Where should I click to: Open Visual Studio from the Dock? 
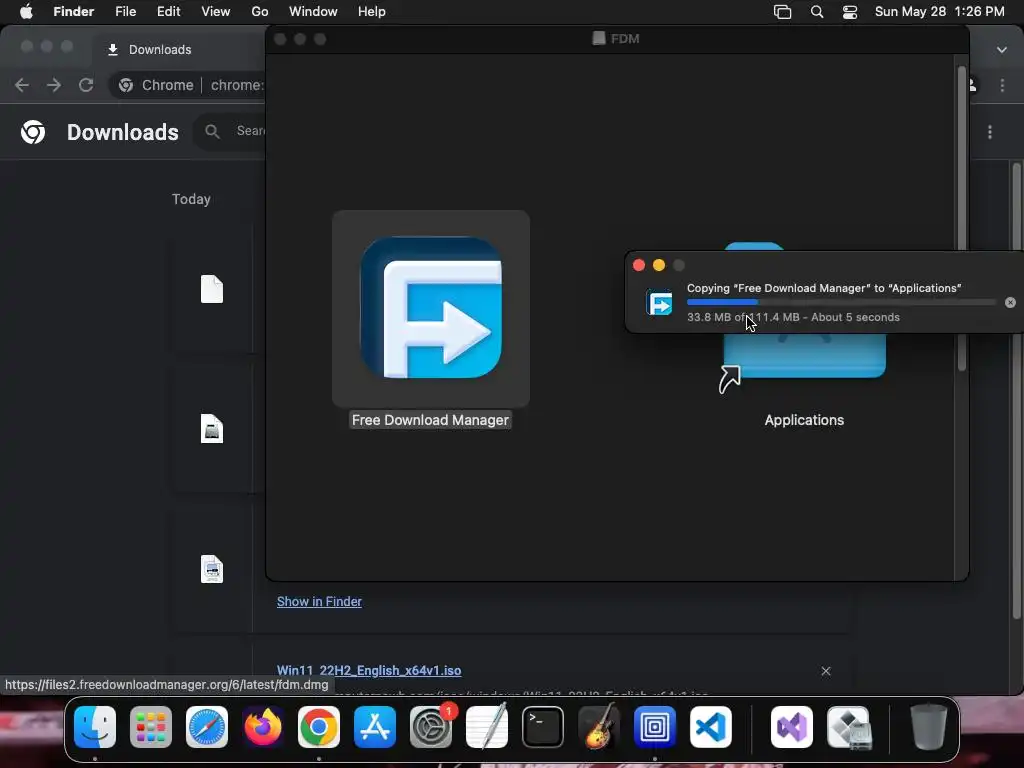[x=792, y=727]
